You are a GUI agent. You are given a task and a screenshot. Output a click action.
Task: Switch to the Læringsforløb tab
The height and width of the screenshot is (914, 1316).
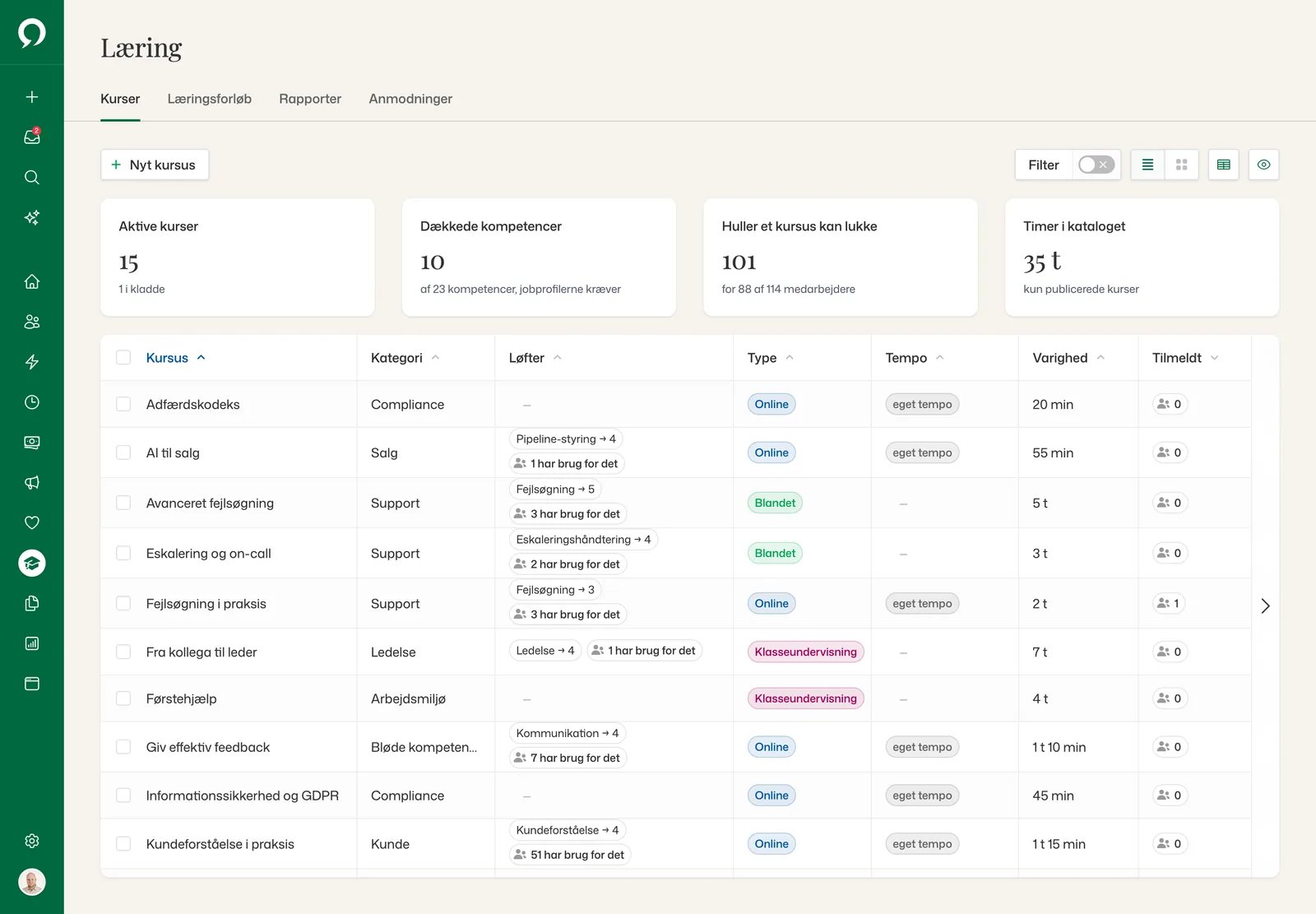[x=210, y=99]
